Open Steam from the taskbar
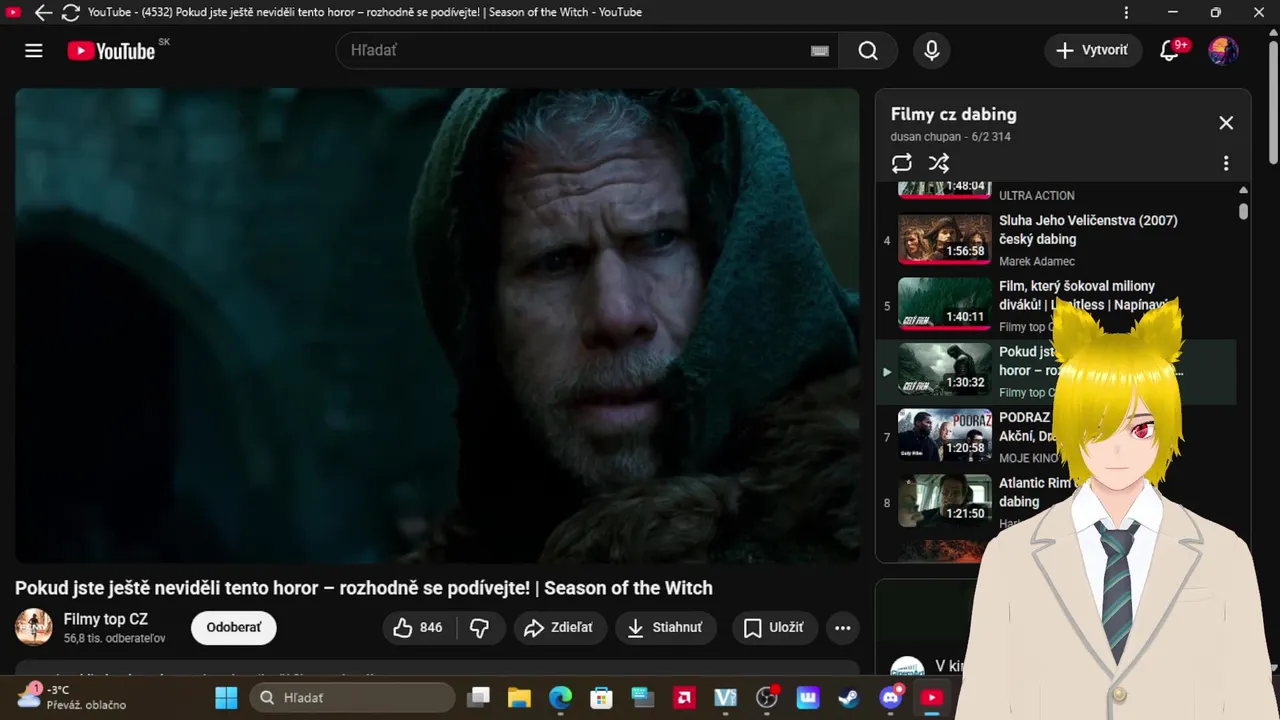 pos(848,697)
